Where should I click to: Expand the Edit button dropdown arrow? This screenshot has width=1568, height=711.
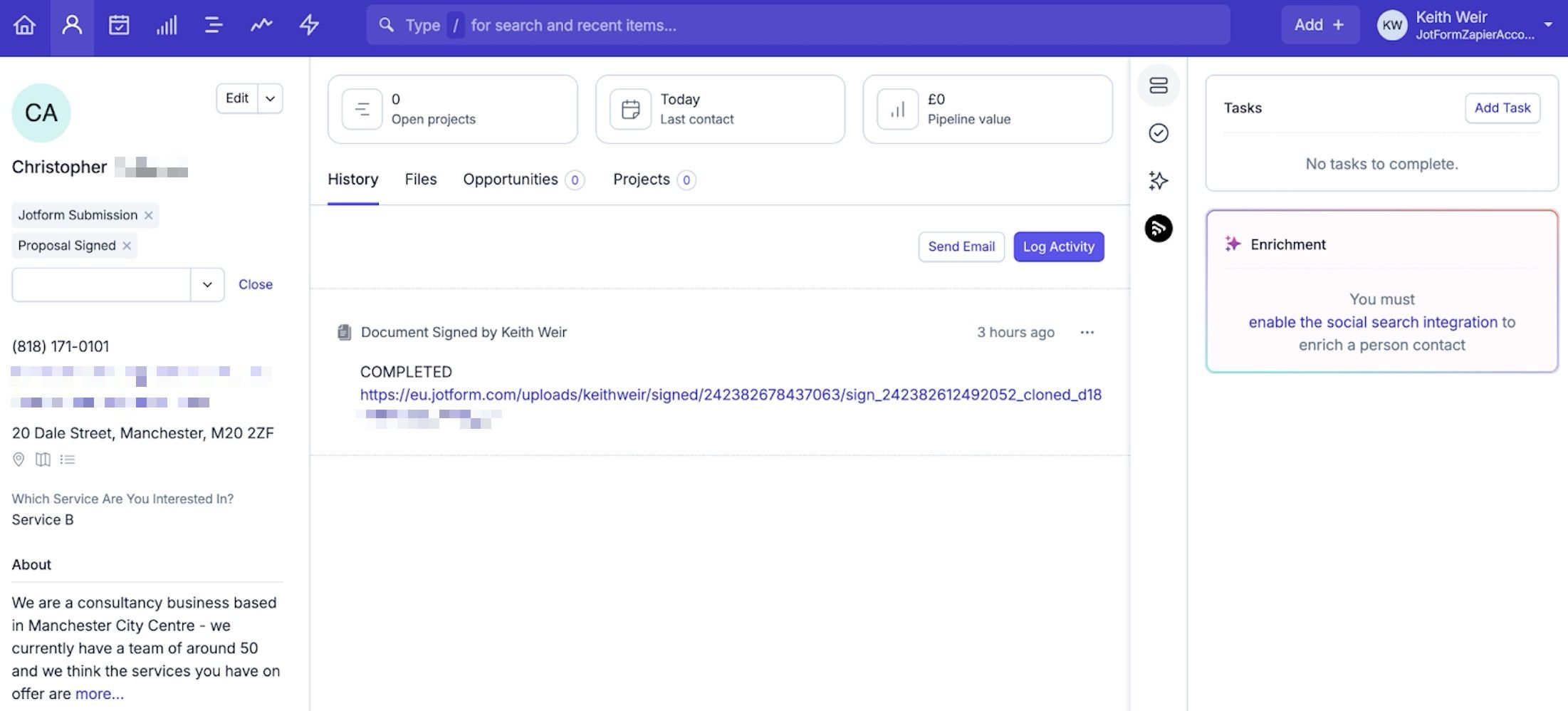[271, 98]
